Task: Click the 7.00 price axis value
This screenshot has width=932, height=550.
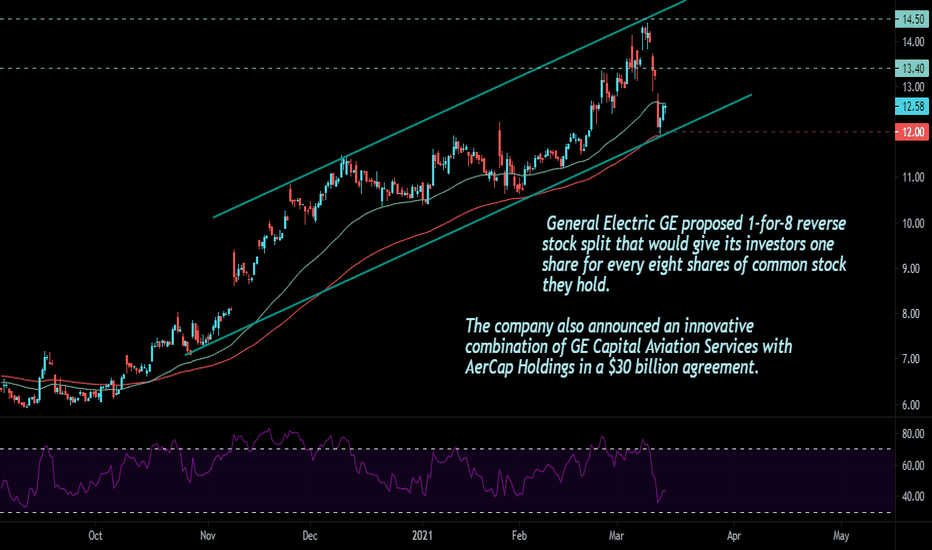Action: coord(913,359)
